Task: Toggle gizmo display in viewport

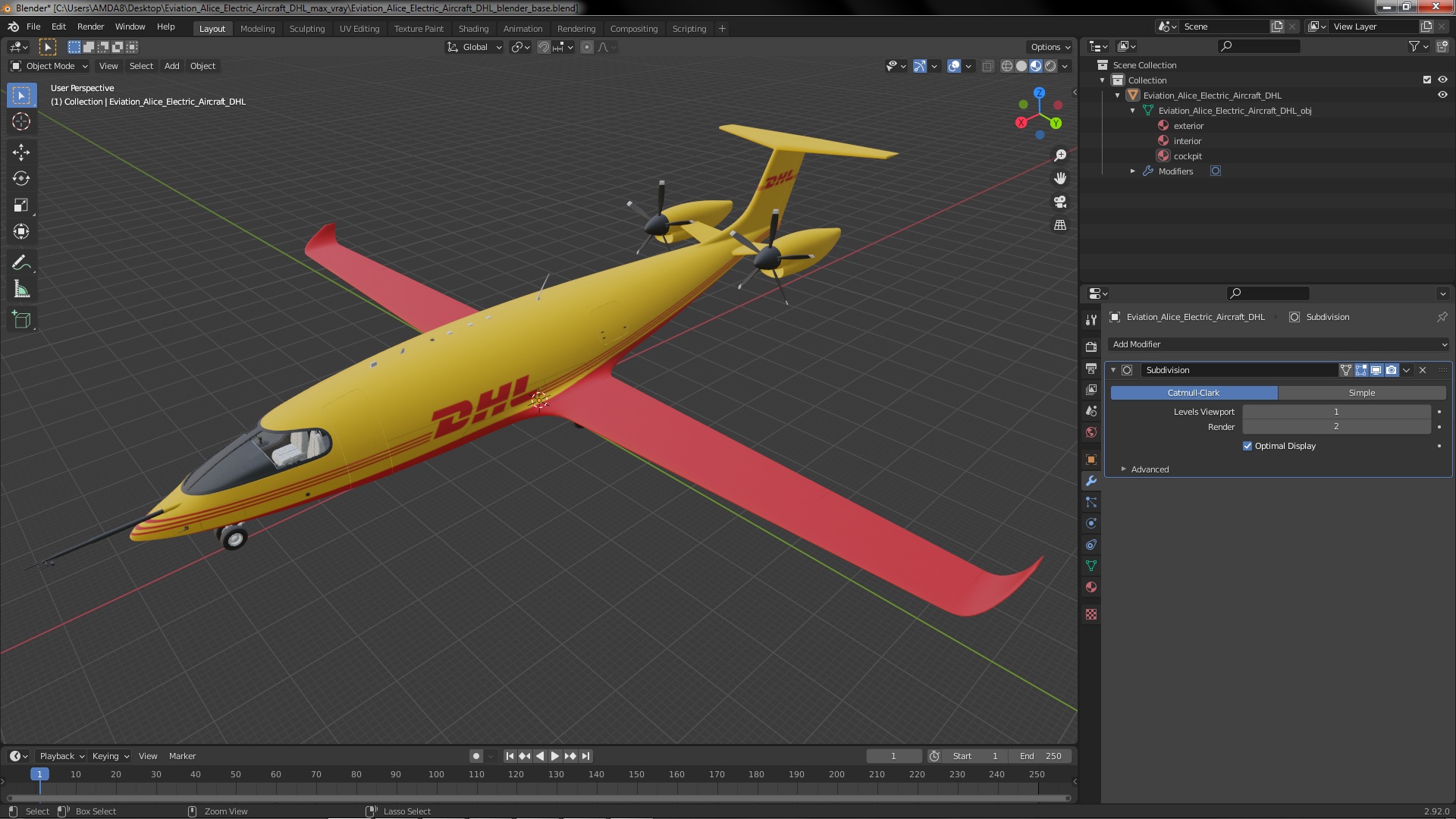Action: tap(920, 66)
